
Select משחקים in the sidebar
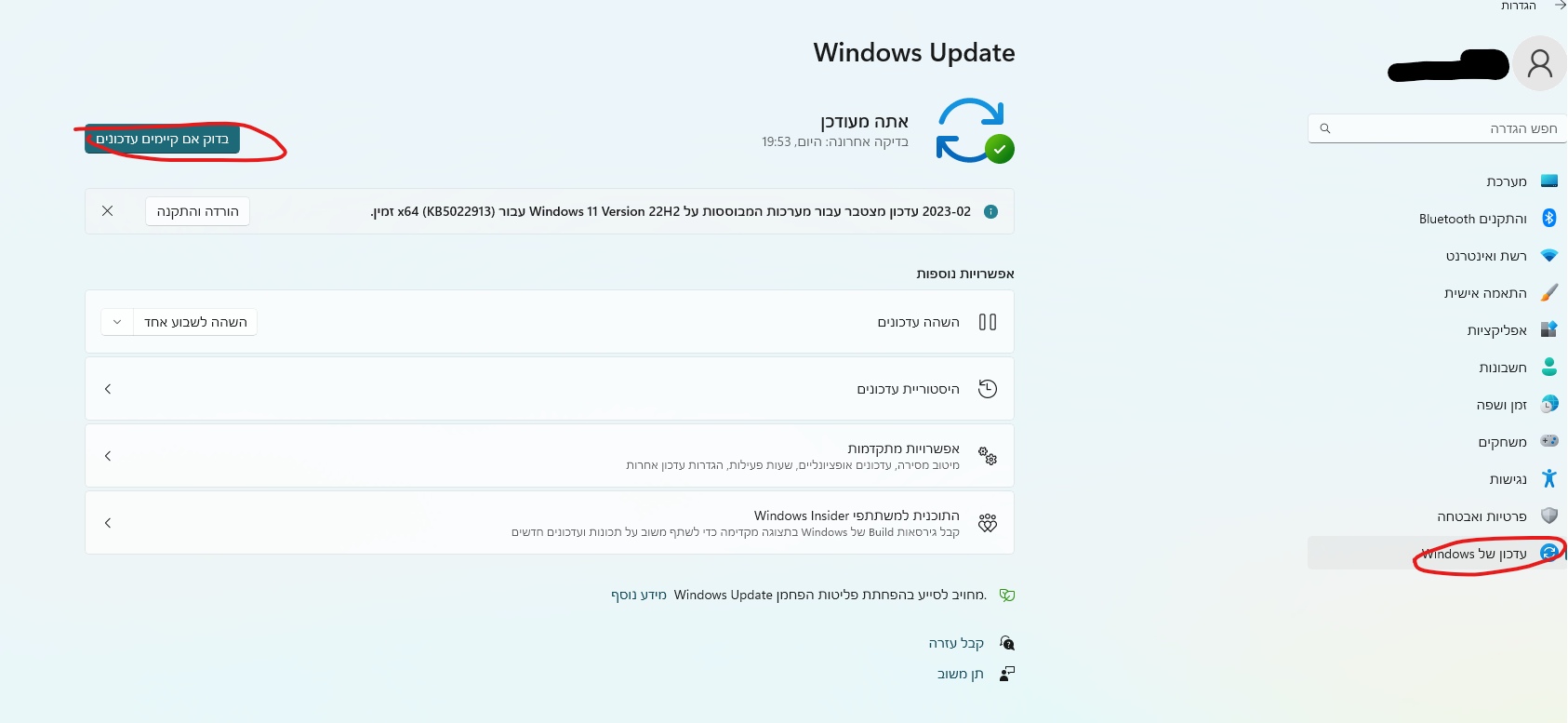[1503, 442]
